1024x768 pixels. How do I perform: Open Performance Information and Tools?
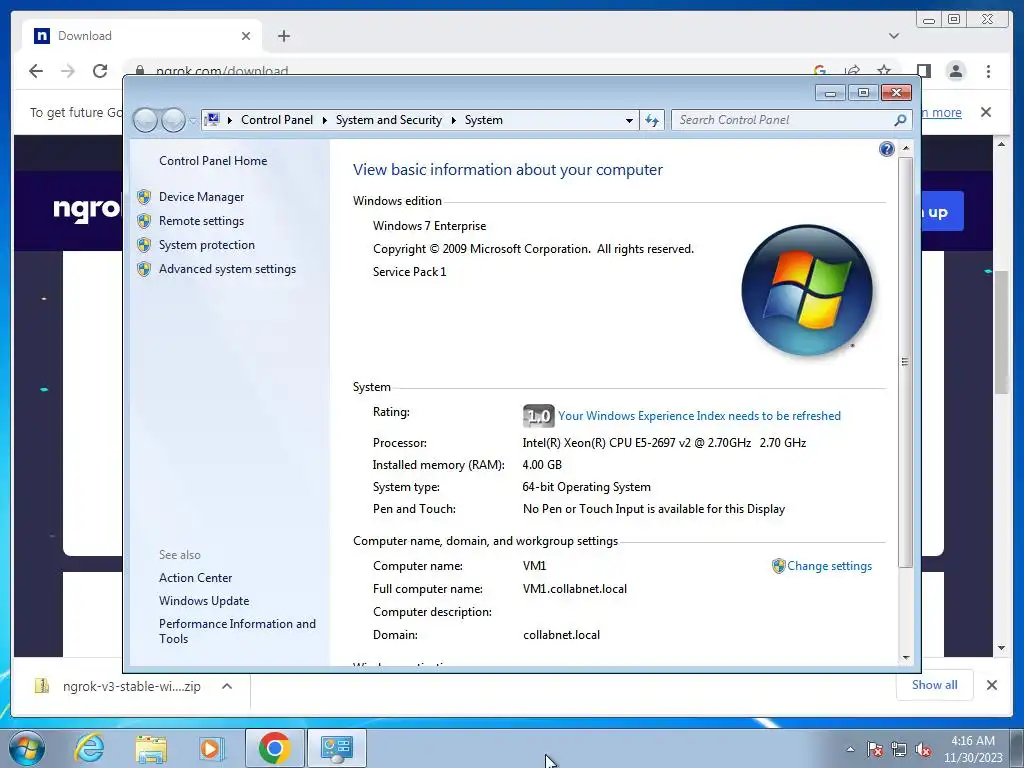click(x=237, y=632)
